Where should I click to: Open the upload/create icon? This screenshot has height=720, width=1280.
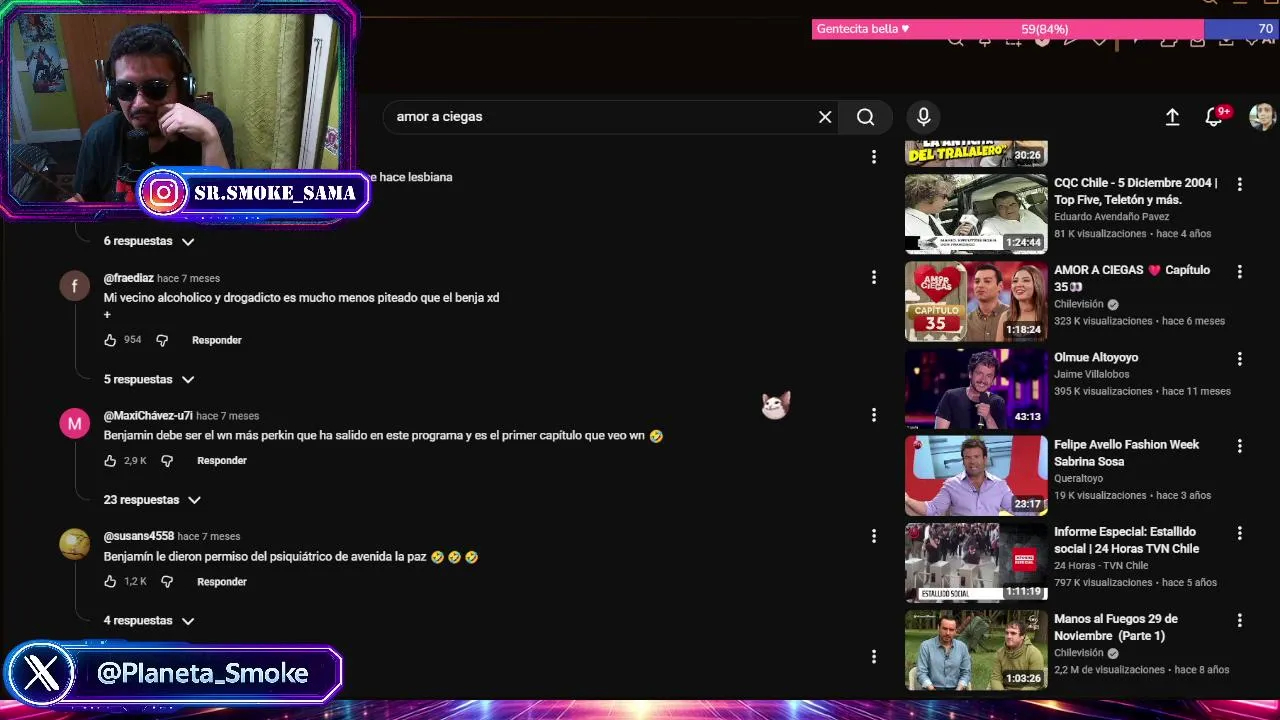[x=1172, y=117]
